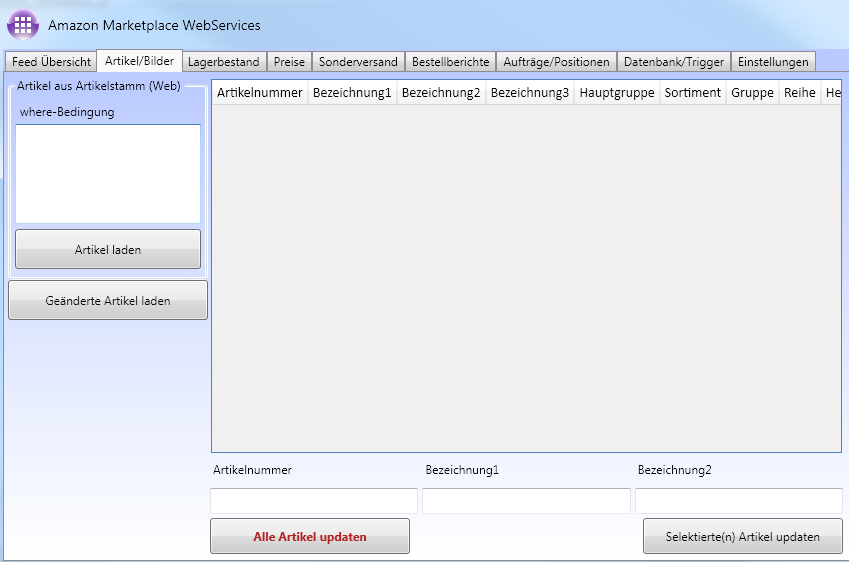Open the Datenbank/Trigger tab
The width and height of the screenshot is (849, 562).
point(674,62)
